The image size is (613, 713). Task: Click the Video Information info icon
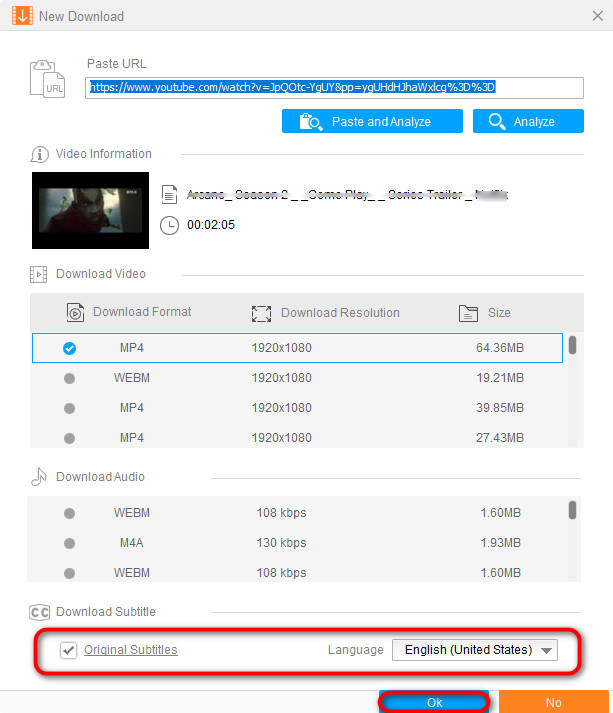[40, 155]
